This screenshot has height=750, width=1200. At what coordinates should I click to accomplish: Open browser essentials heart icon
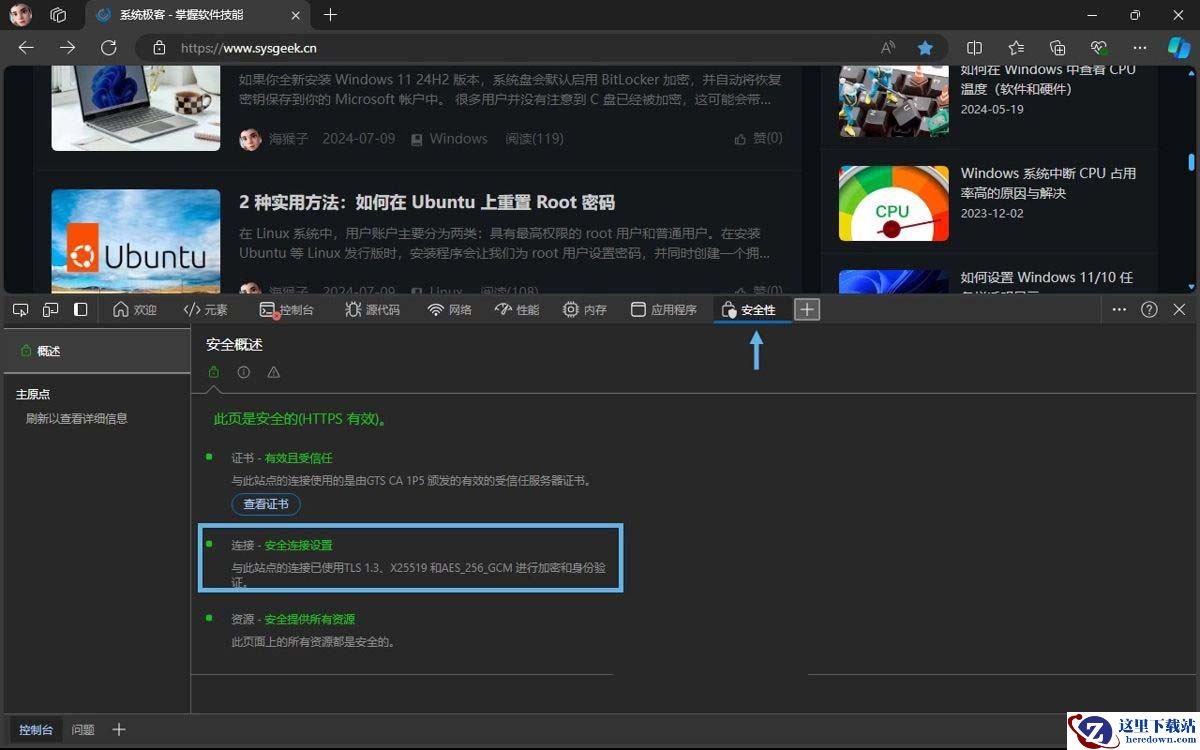1098,47
